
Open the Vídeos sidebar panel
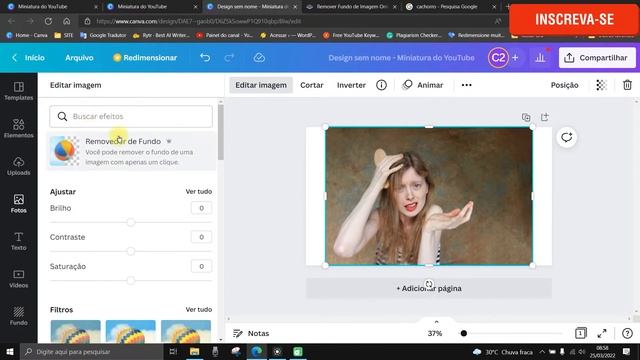(x=18, y=278)
